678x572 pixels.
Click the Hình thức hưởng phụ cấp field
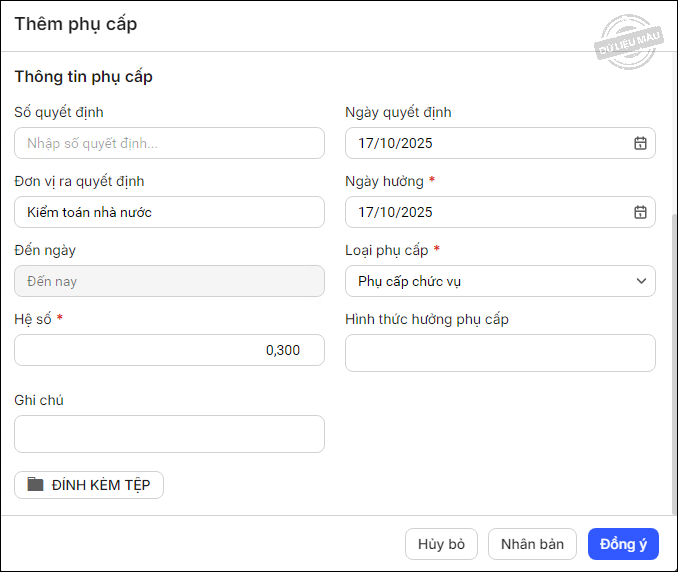pos(500,353)
